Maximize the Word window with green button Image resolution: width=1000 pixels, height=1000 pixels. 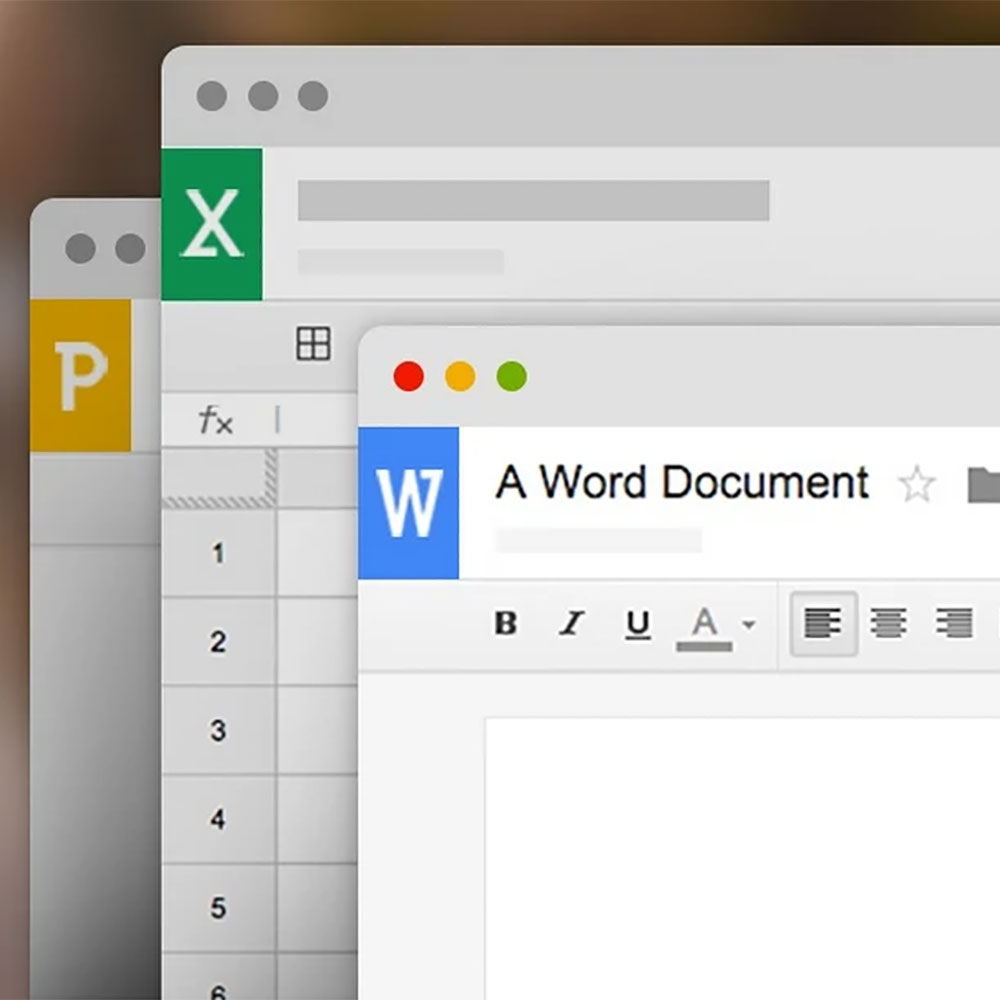click(511, 376)
